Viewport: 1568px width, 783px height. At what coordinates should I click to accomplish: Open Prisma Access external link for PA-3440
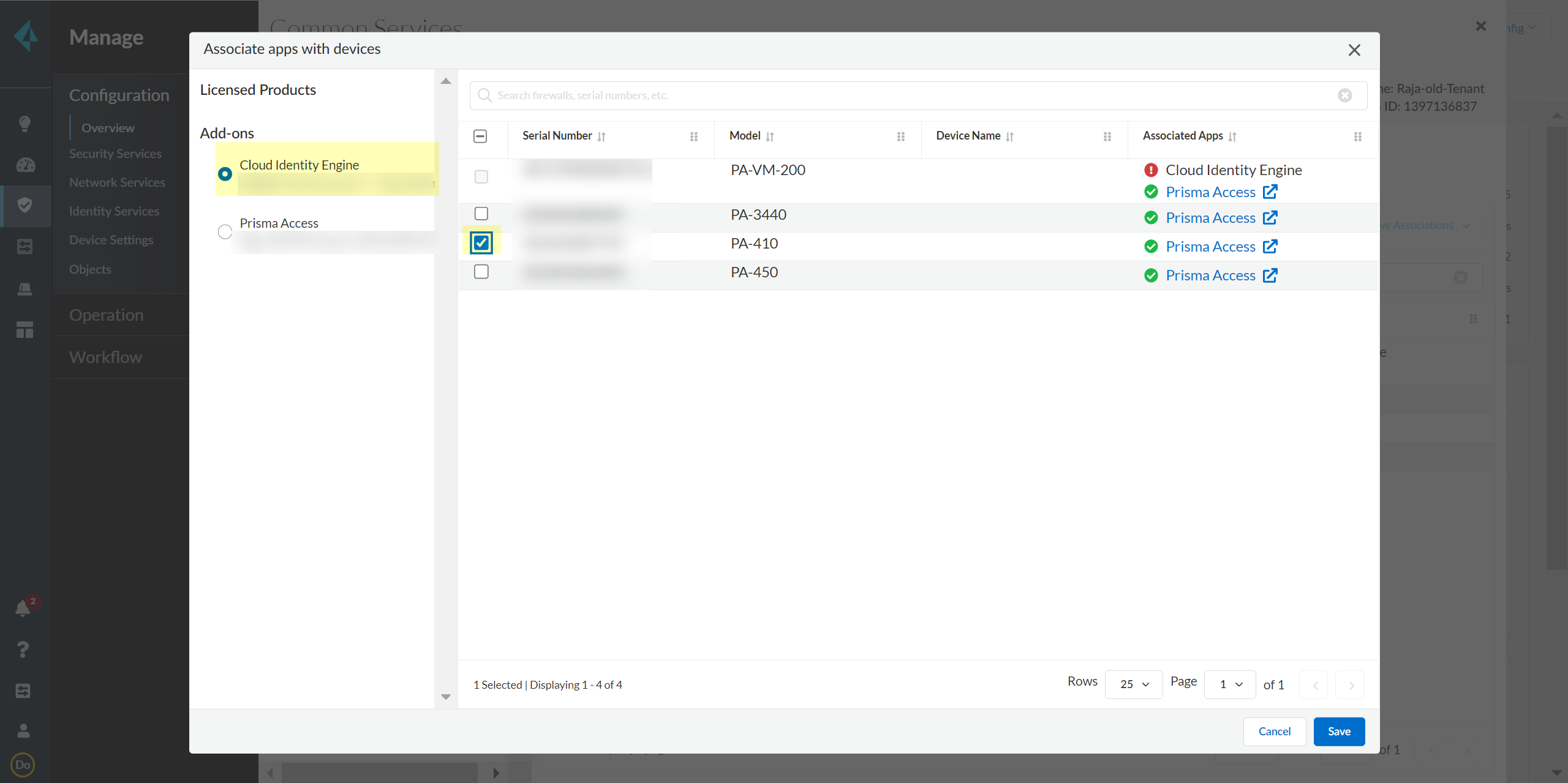pyautogui.click(x=1270, y=218)
